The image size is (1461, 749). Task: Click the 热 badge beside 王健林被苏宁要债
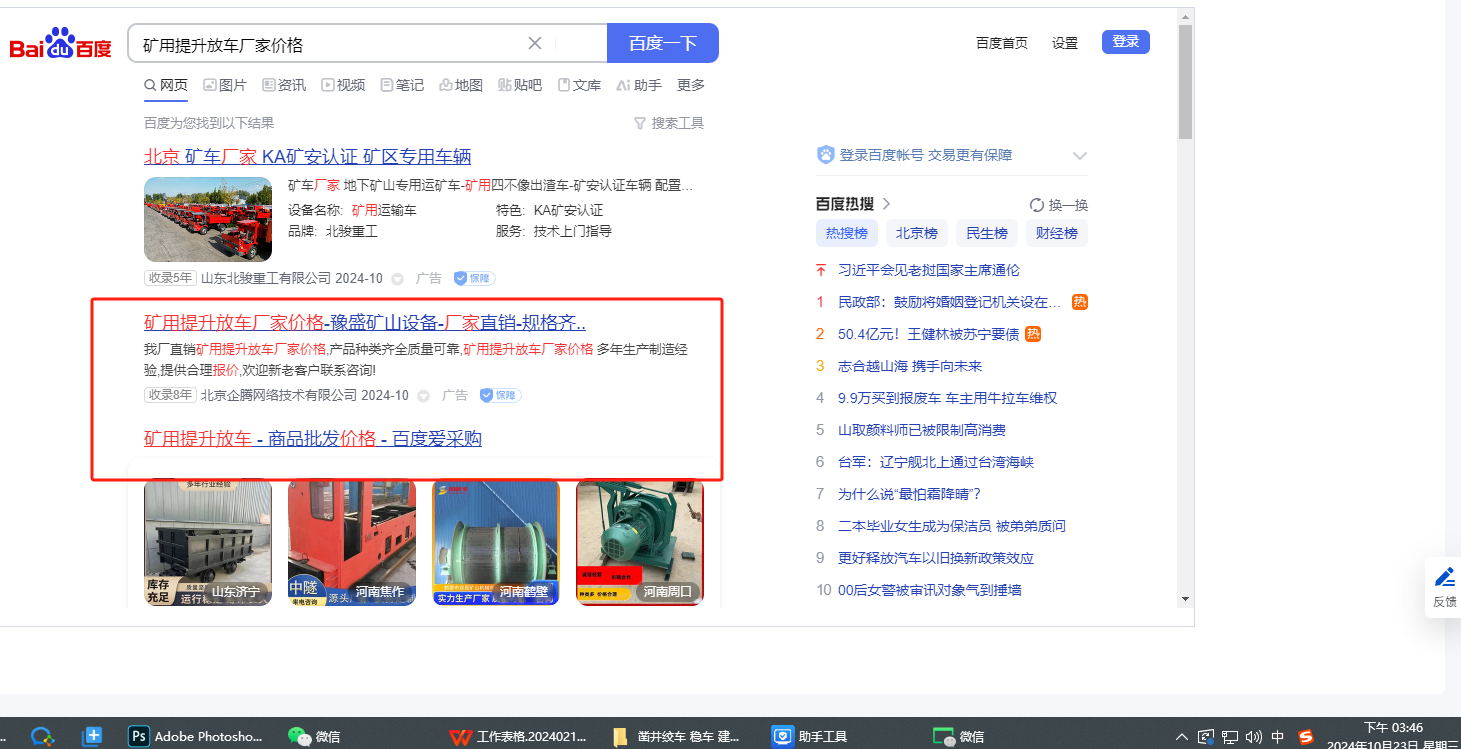[1034, 333]
